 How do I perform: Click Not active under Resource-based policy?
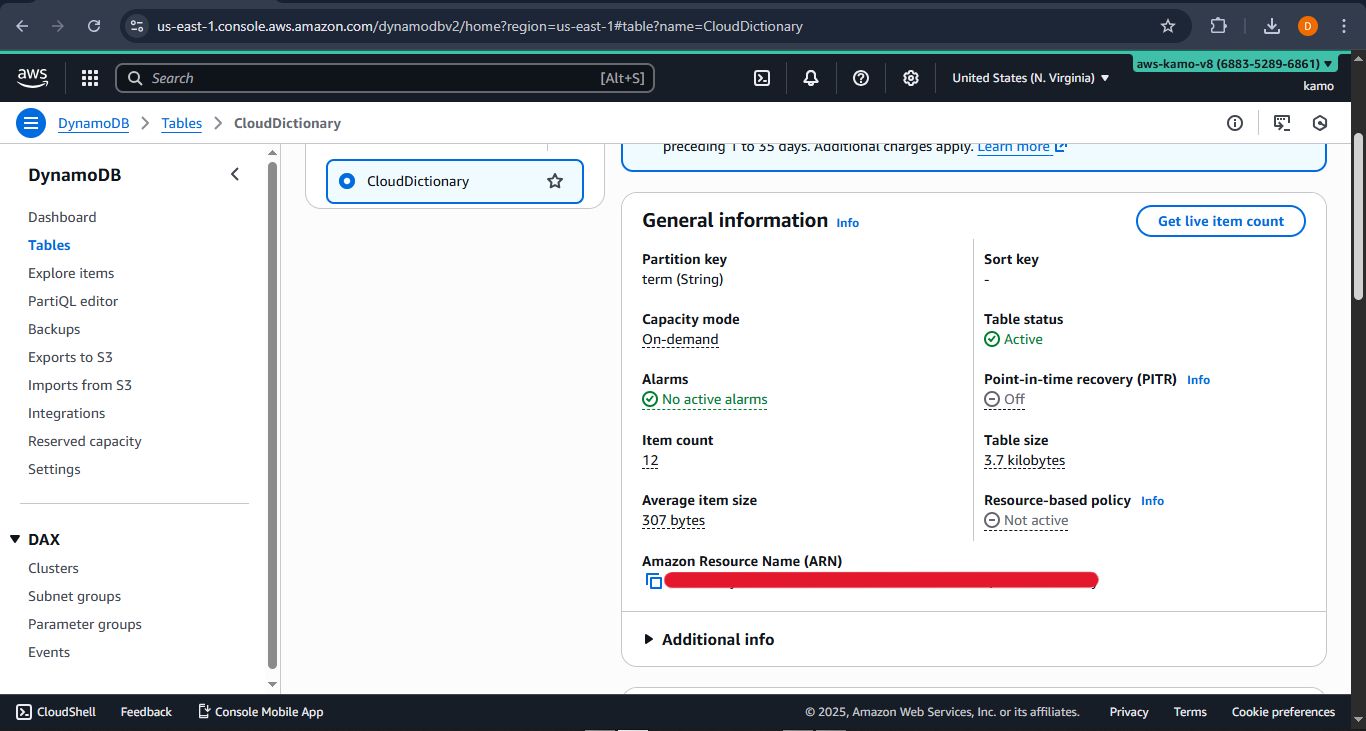coord(1034,520)
